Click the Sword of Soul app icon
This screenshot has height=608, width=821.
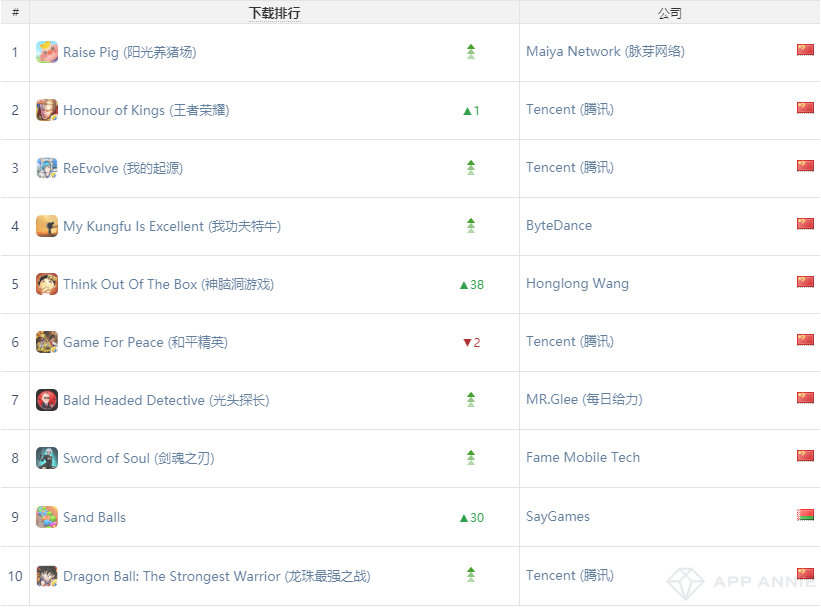[47, 459]
